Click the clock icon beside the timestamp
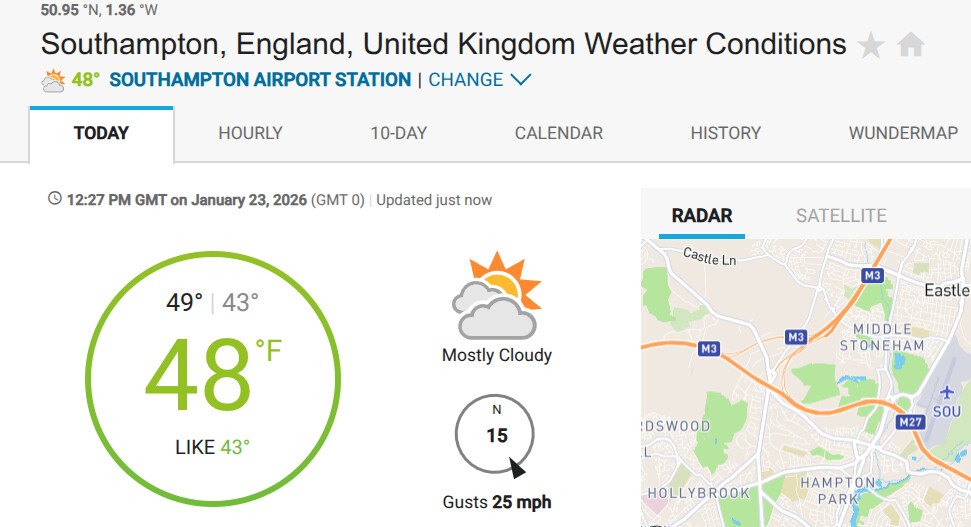This screenshot has width=971, height=527. point(55,199)
